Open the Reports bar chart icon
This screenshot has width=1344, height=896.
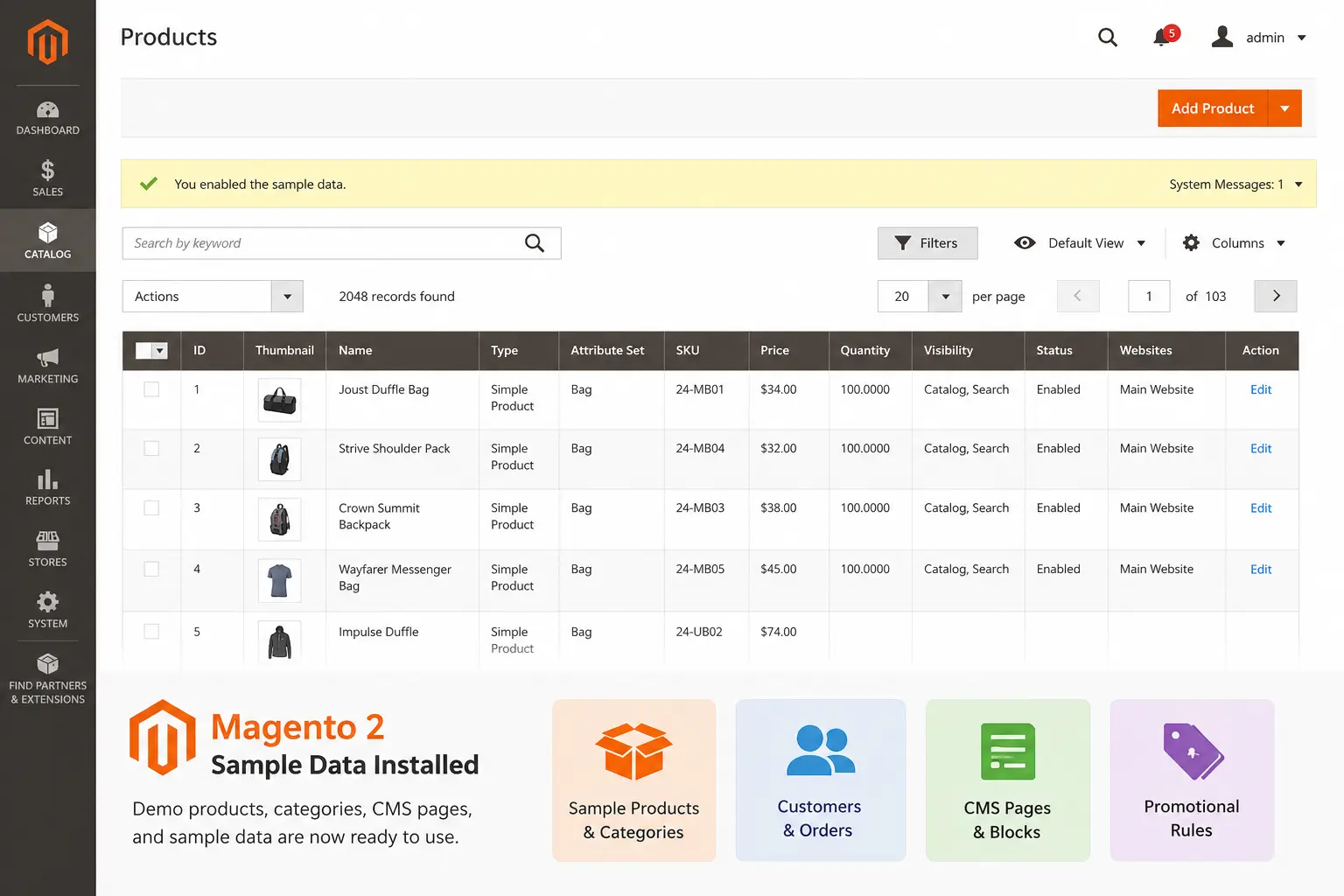[47, 479]
